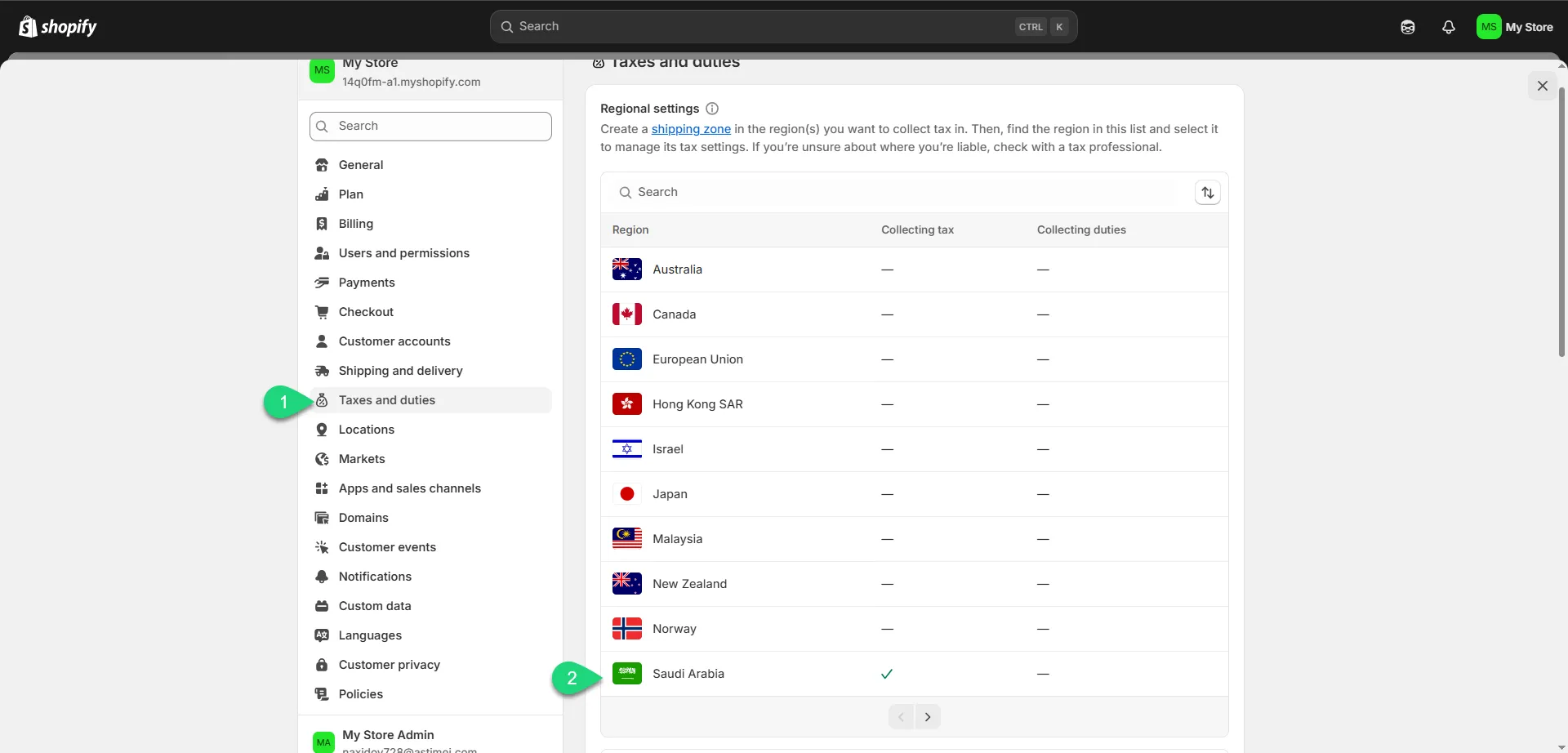Open the Shipping and delivery settings
The image size is (1568, 753).
(x=400, y=371)
